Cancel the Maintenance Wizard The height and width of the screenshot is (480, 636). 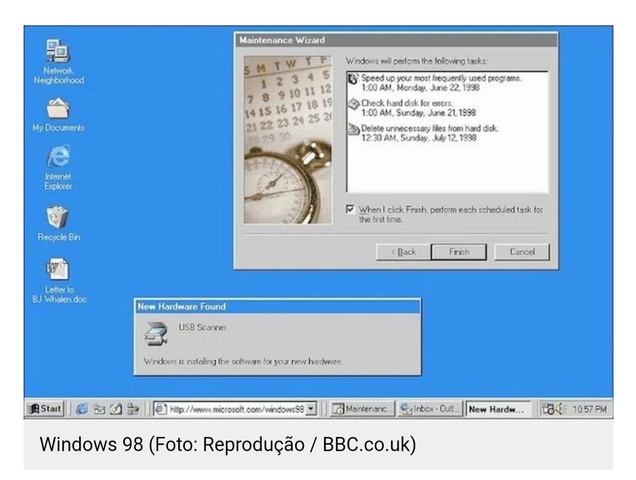click(x=522, y=252)
